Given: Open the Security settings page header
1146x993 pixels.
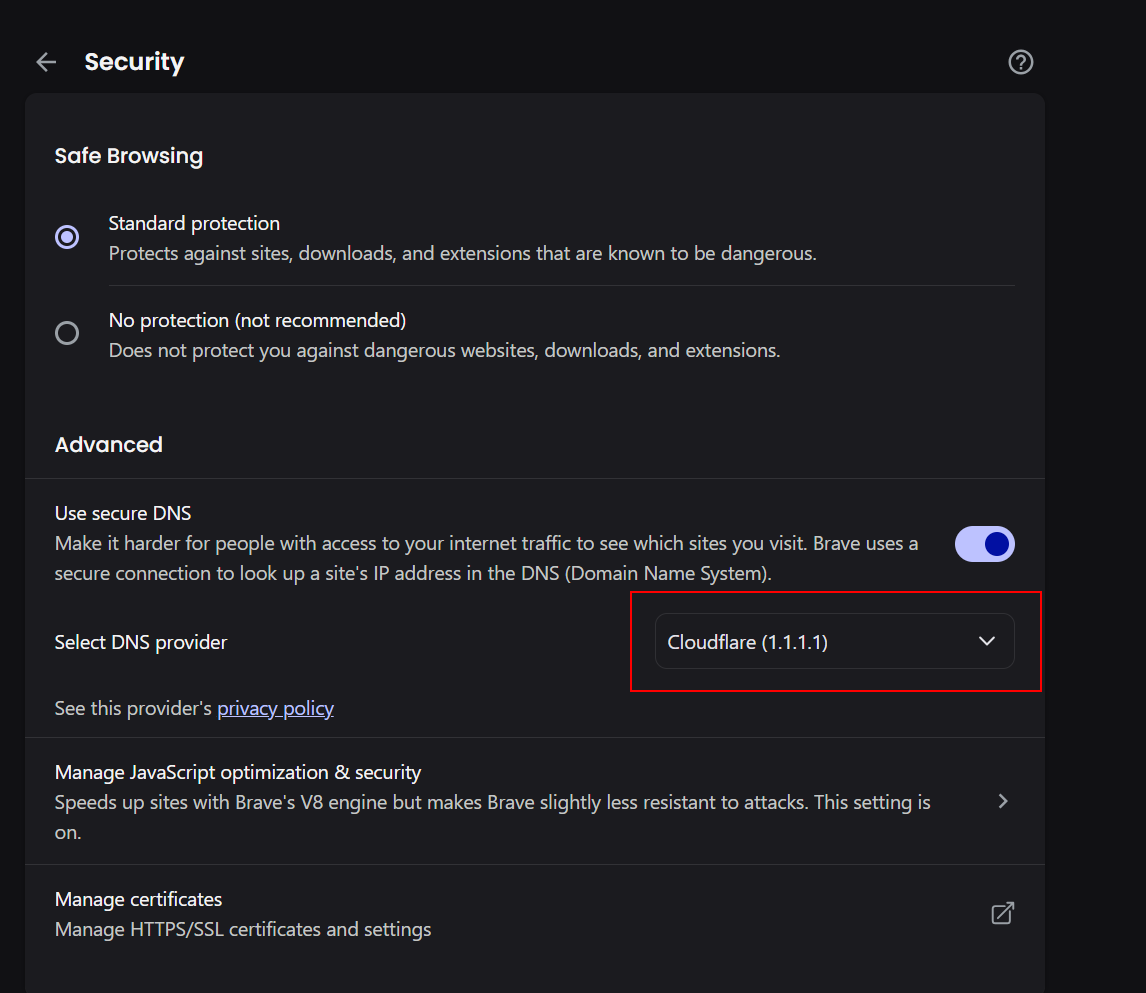Looking at the screenshot, I should [x=134, y=61].
